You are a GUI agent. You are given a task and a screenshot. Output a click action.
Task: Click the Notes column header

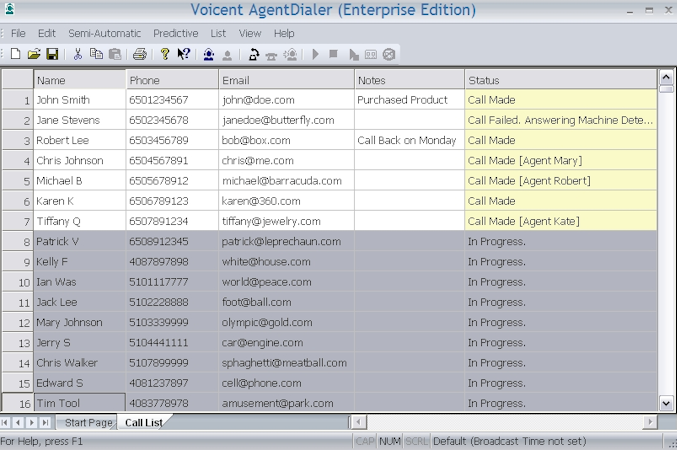[x=409, y=80]
